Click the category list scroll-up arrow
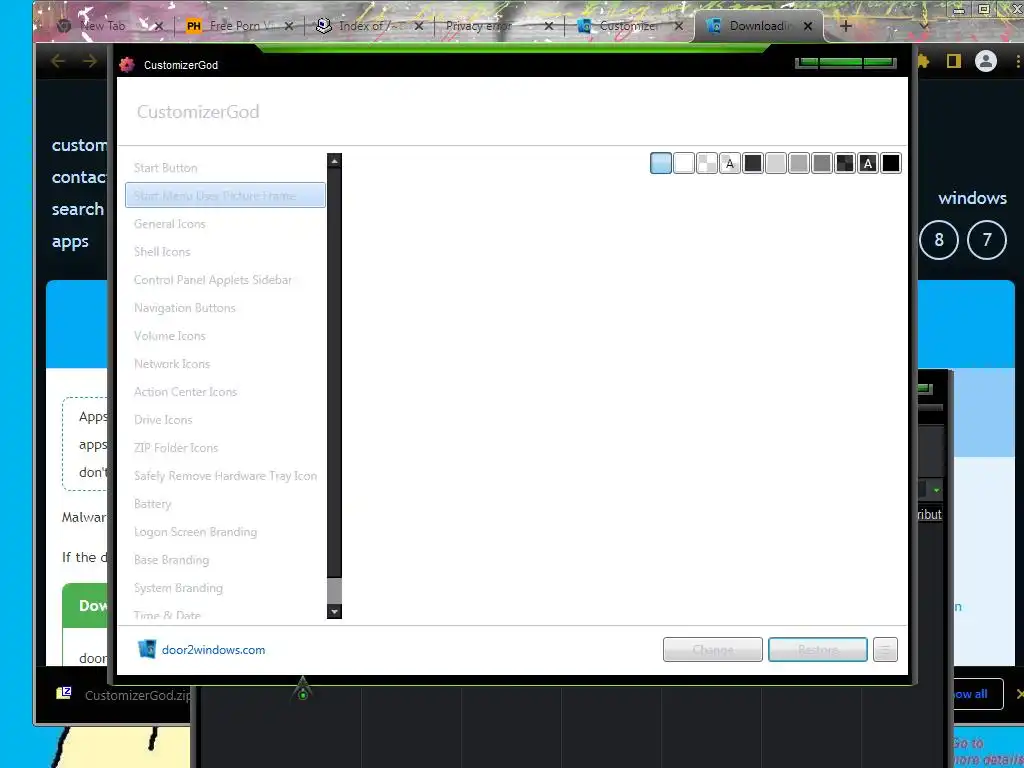Image resolution: width=1024 pixels, height=768 pixels. click(334, 161)
